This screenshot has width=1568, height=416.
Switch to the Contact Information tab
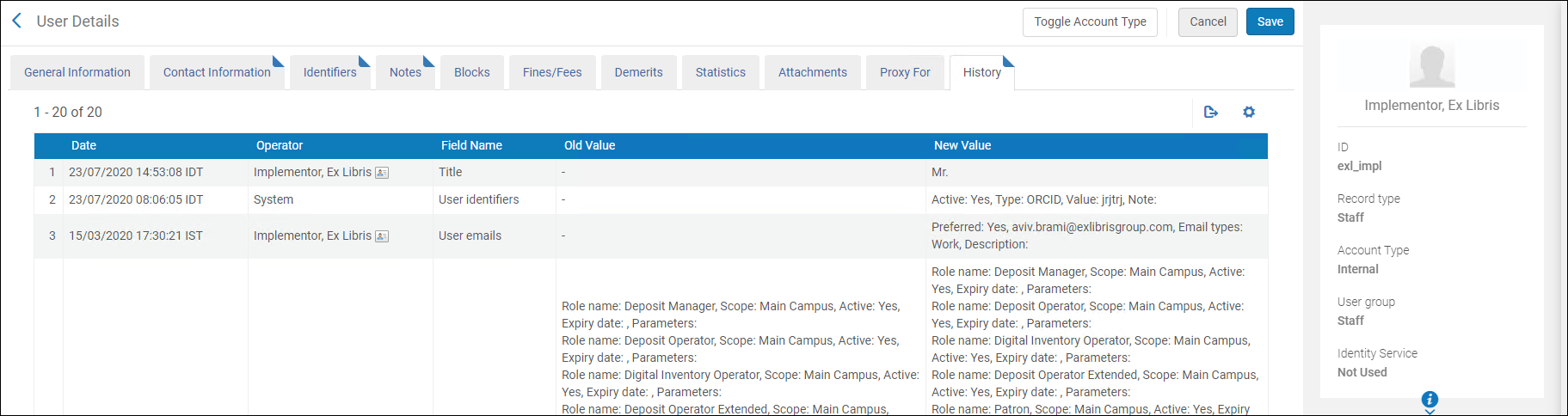coord(217,72)
